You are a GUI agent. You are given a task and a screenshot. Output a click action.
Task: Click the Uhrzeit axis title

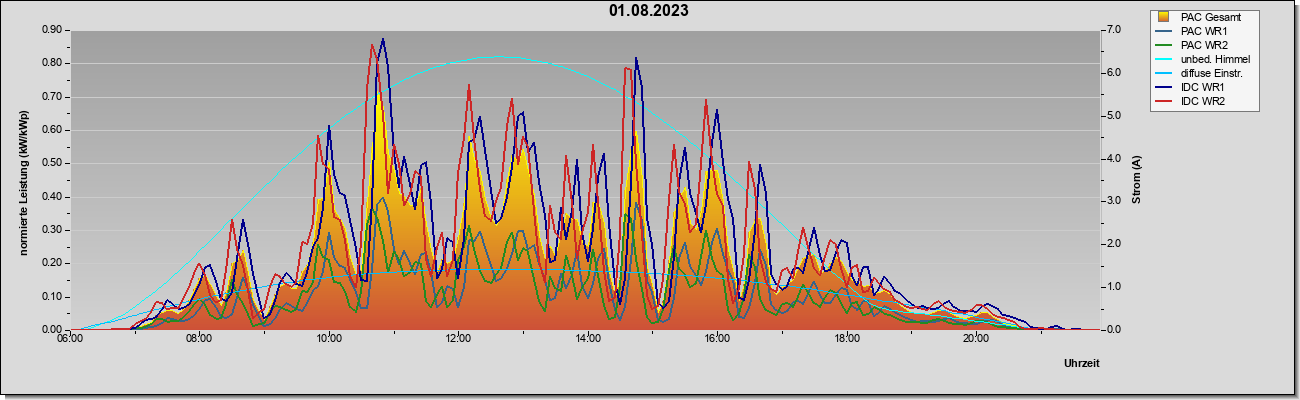click(x=1081, y=364)
